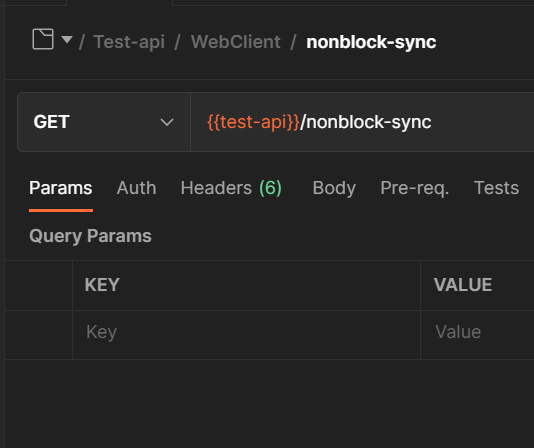534x448 pixels.
Task: View the Tests tab
Action: [496, 188]
